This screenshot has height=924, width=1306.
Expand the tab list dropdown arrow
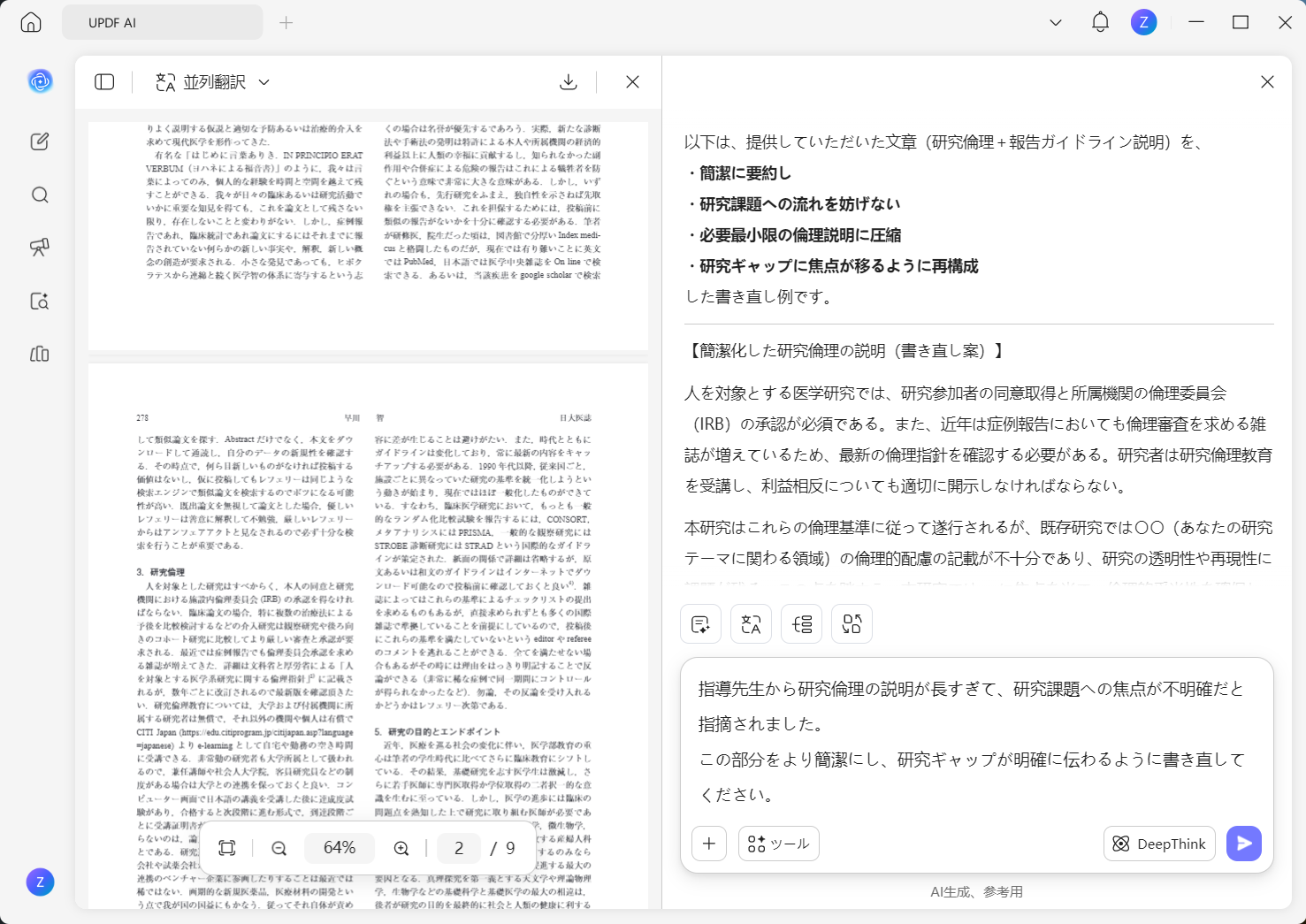coord(1055,23)
